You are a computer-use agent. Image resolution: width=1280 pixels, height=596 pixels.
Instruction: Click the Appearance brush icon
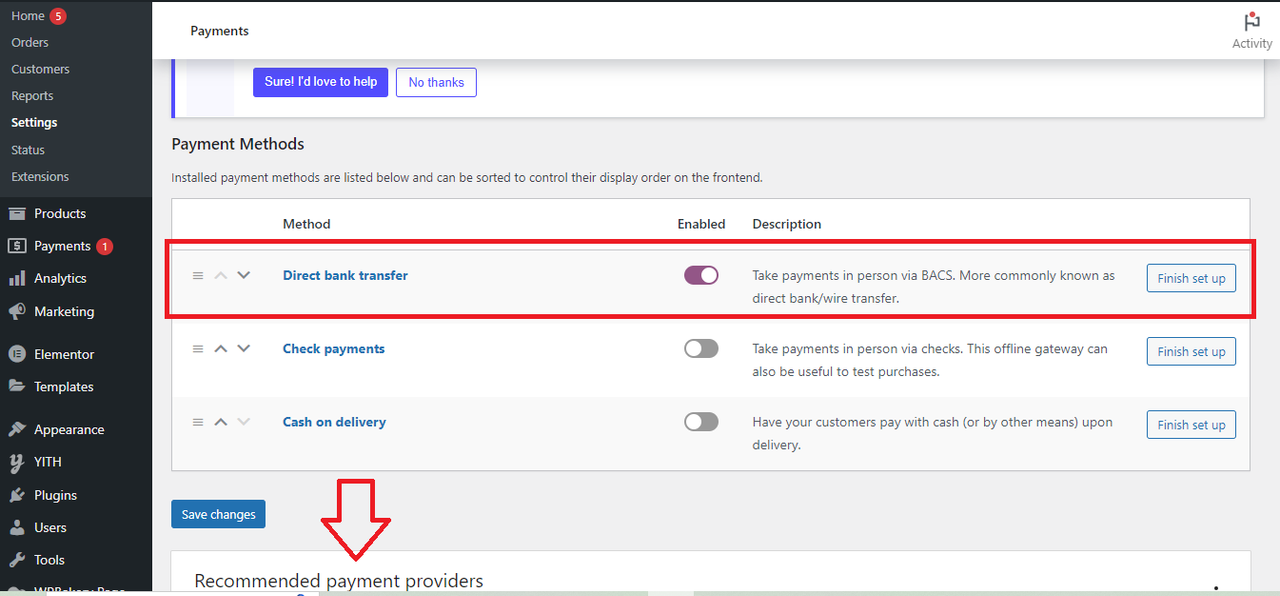pyautogui.click(x=17, y=429)
